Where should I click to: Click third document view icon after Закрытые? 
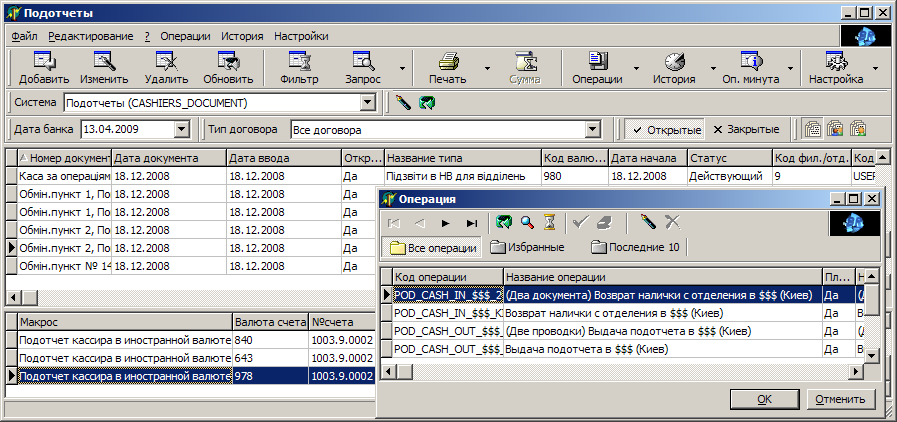pyautogui.click(x=858, y=129)
